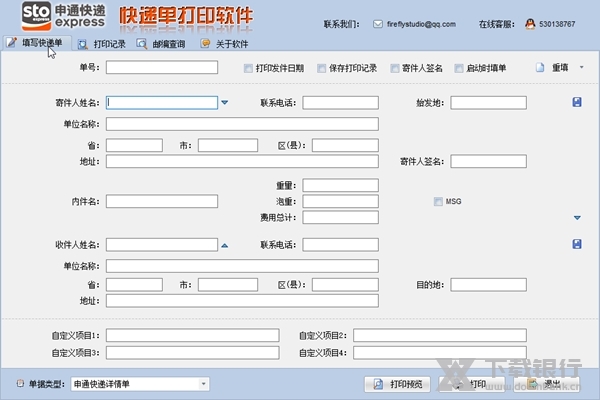This screenshot has height=400, width=600.
Task: Click the recipient 单位名称 field
Action: (242, 266)
